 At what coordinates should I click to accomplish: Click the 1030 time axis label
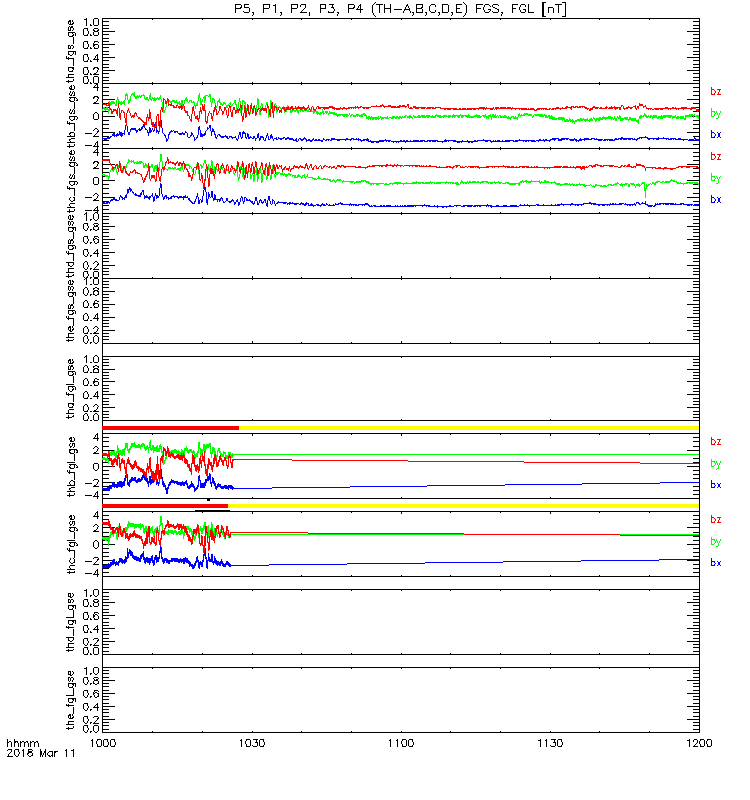click(x=252, y=743)
